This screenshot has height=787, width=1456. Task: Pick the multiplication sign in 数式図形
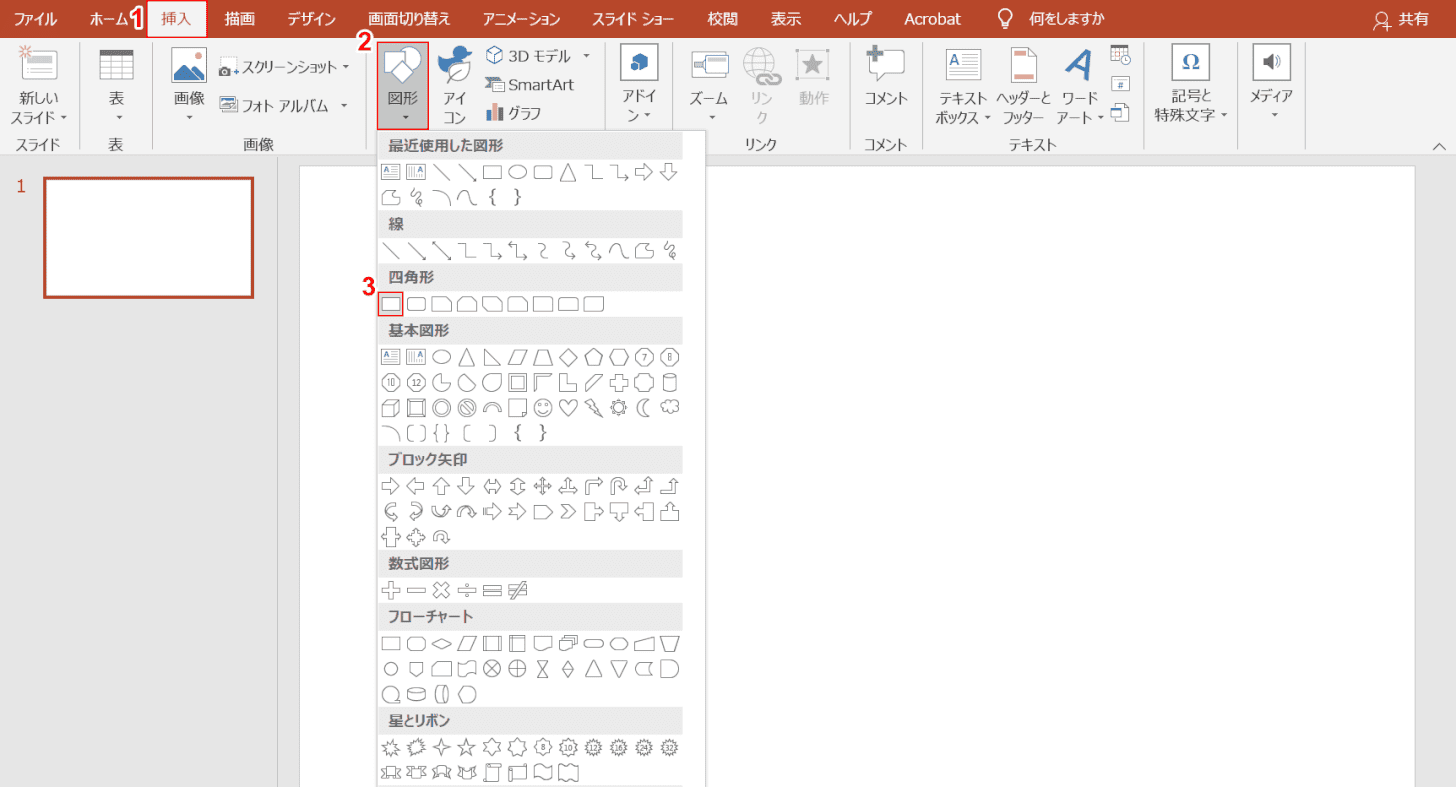(441, 590)
